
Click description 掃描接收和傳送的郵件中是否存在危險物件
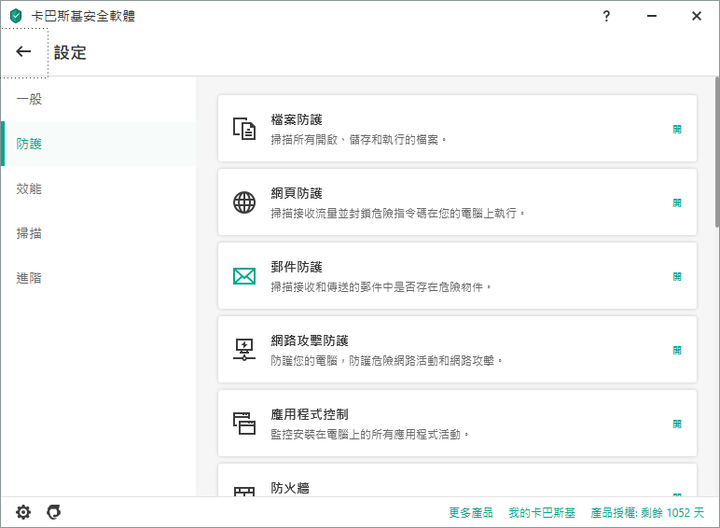pyautogui.click(x=381, y=287)
